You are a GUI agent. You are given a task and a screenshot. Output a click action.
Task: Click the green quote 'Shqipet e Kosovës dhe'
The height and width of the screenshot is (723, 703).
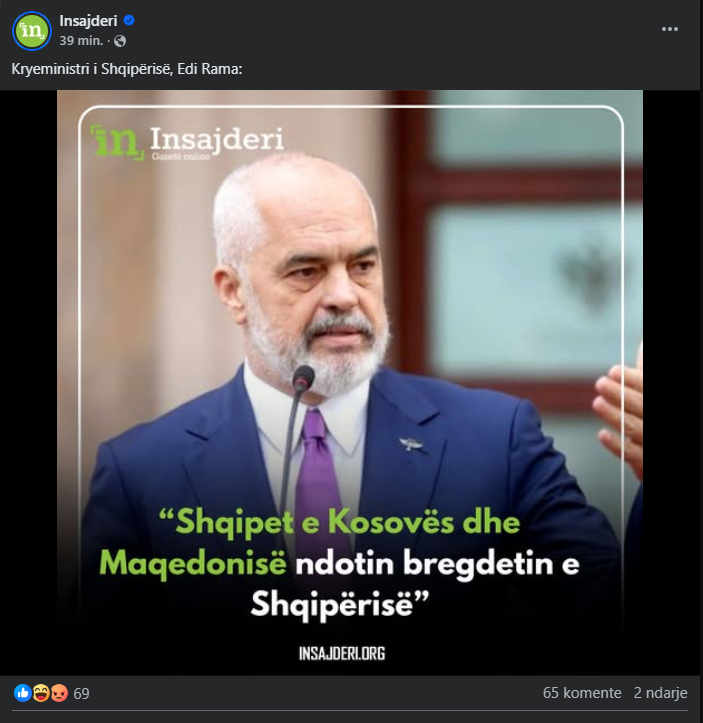pyautogui.click(x=340, y=522)
